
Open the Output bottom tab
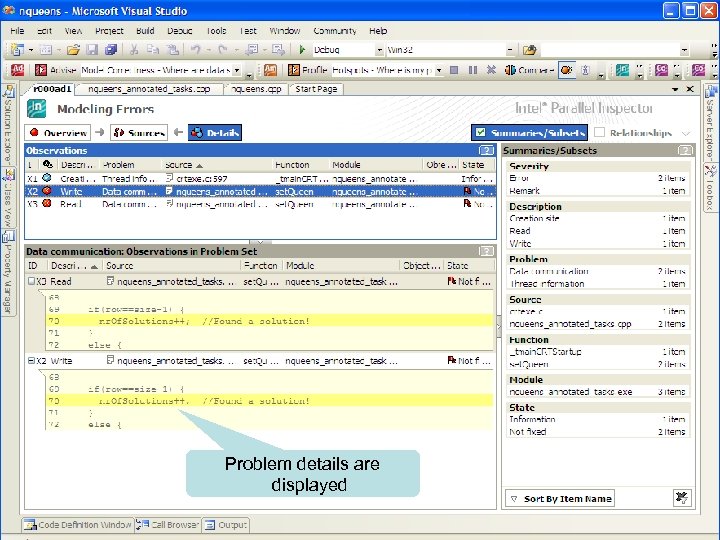click(x=226, y=524)
